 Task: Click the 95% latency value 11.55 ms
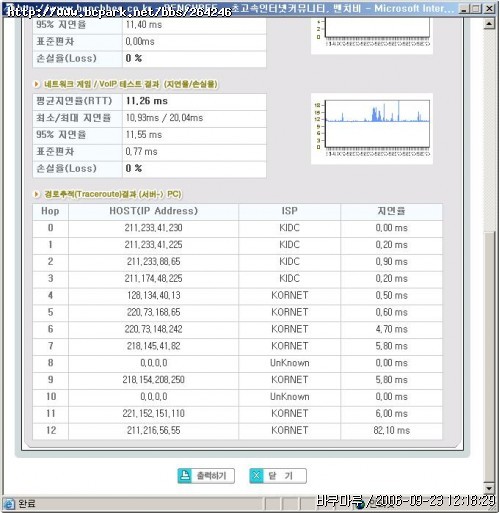click(x=144, y=135)
